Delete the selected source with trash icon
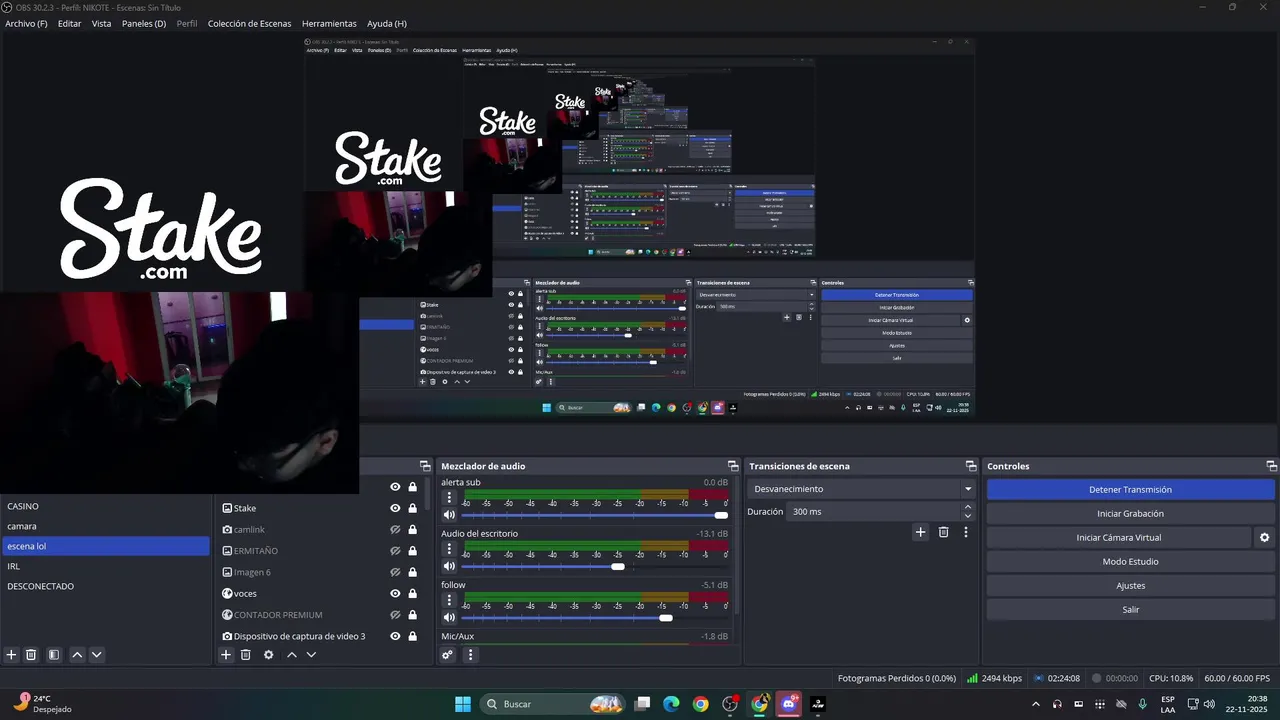Screen dimensions: 1280x720 [x=246, y=655]
